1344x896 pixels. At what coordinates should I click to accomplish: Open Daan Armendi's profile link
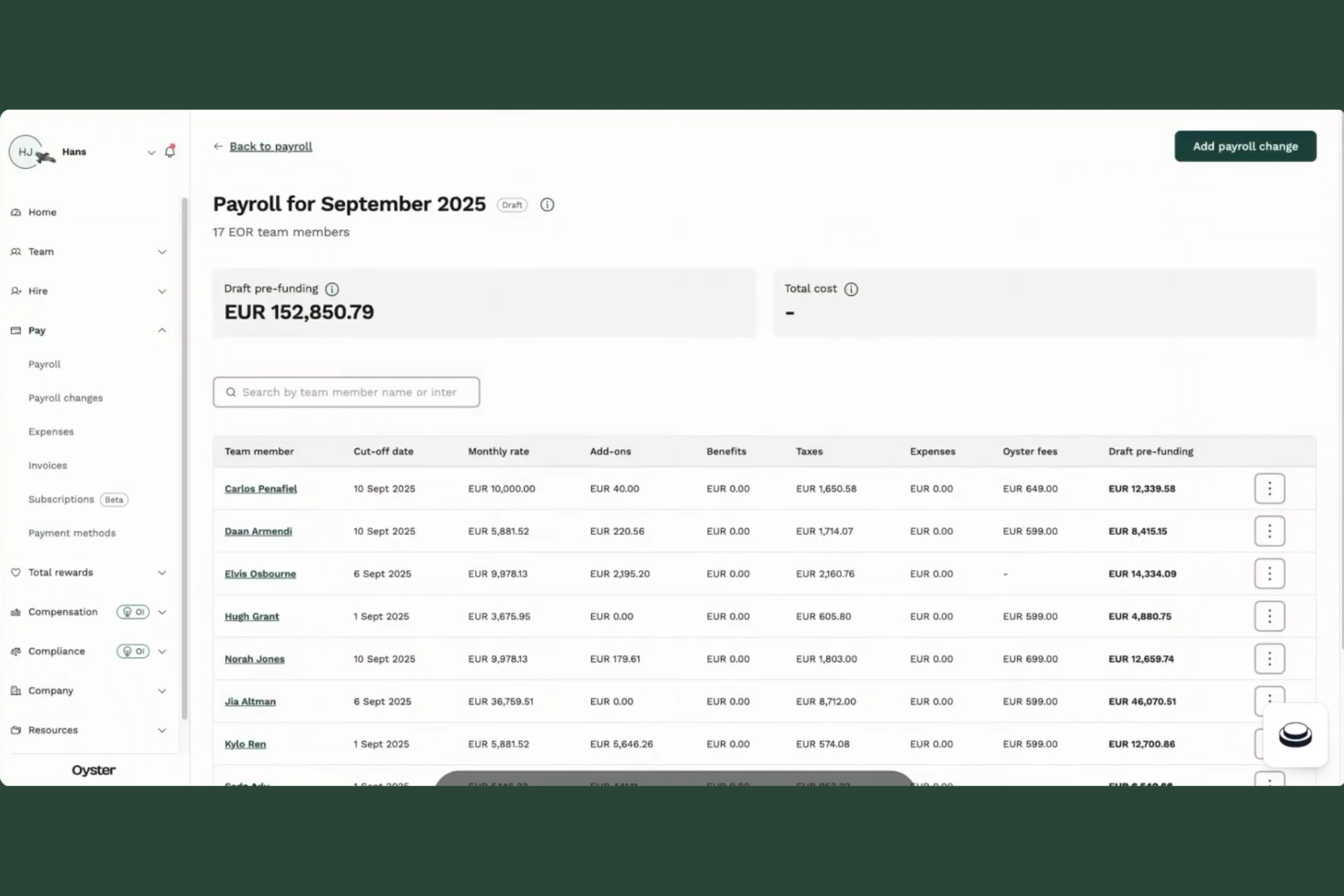click(x=258, y=531)
